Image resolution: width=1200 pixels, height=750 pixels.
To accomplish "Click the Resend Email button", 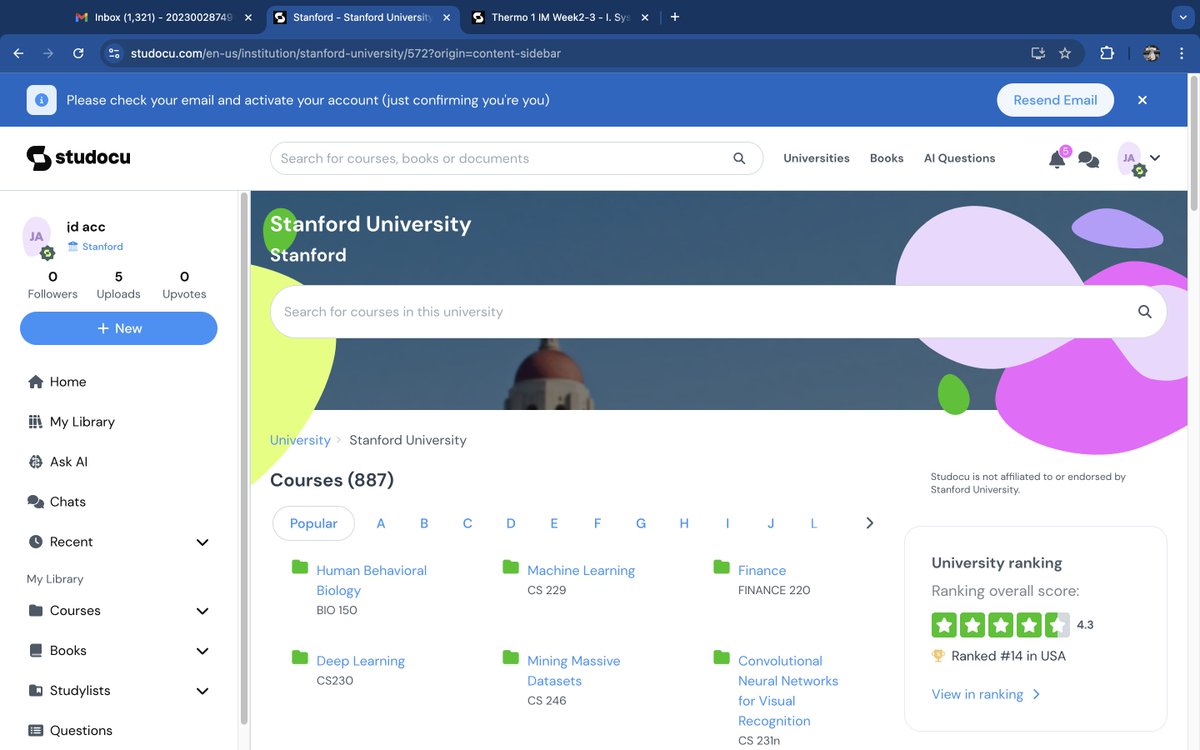I will point(1055,100).
